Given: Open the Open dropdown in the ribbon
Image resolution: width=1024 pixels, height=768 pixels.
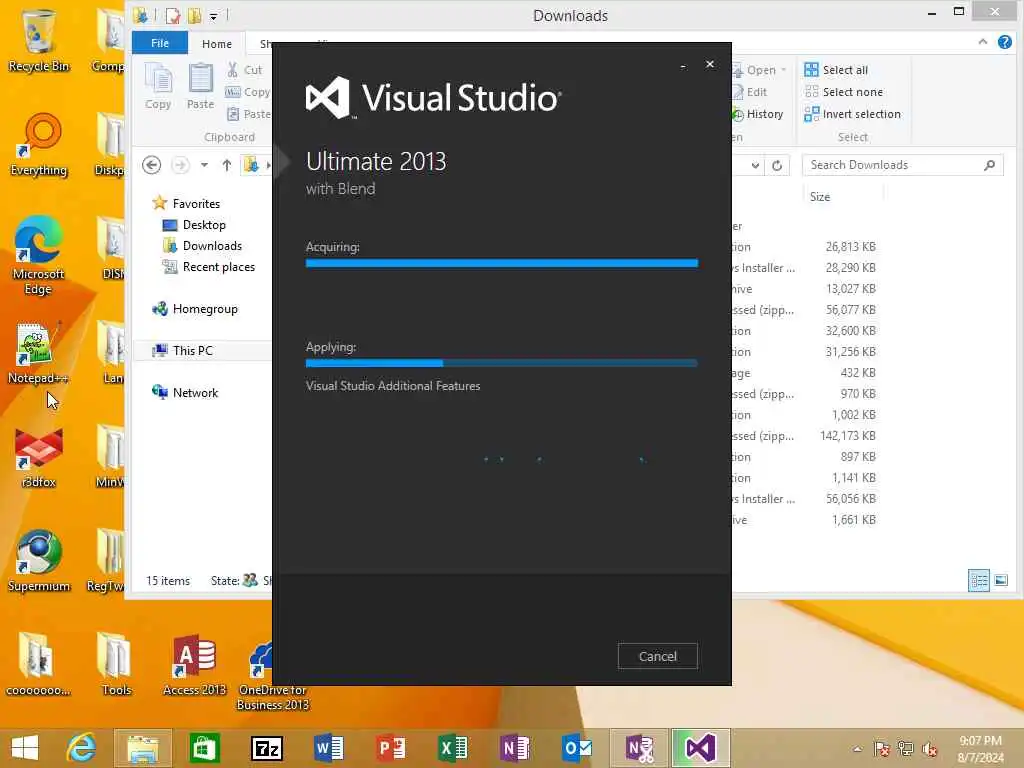Looking at the screenshot, I should [760, 70].
